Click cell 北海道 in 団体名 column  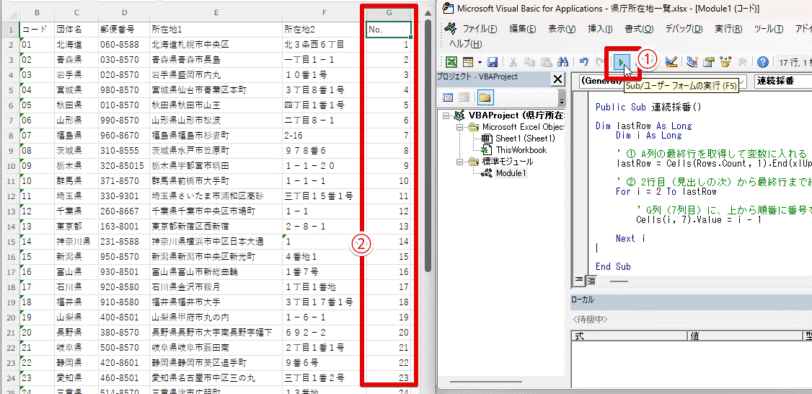tap(75, 45)
